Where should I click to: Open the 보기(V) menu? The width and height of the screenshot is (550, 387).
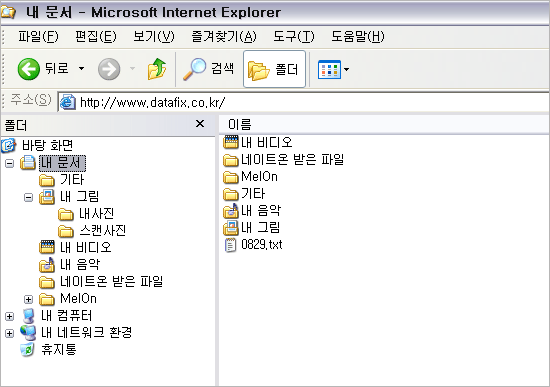(154, 36)
